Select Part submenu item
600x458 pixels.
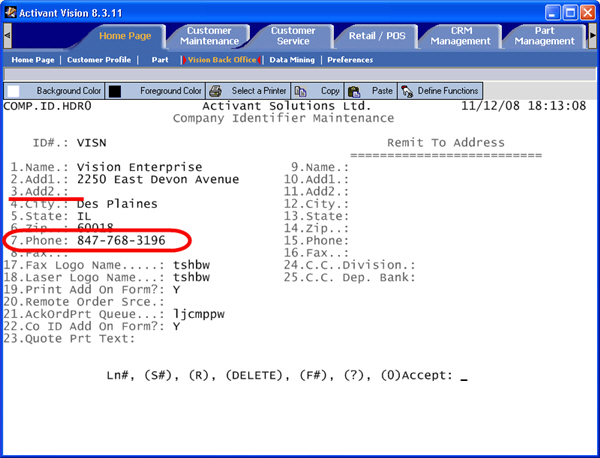(x=160, y=60)
